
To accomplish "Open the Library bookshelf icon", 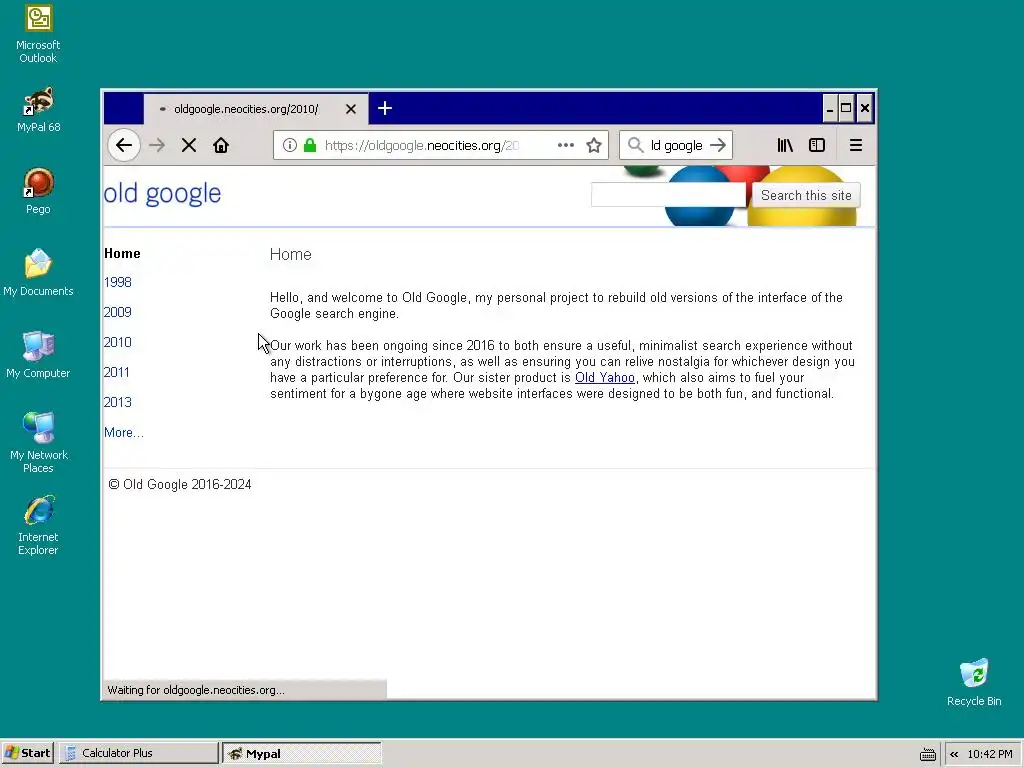I will coord(785,145).
